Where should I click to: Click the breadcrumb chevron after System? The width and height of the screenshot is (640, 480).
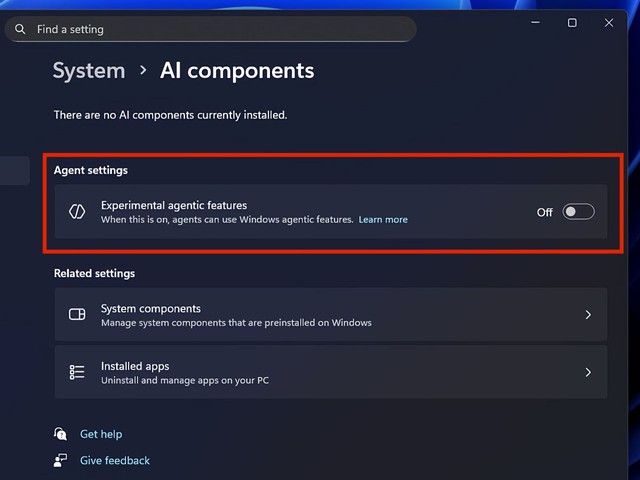143,71
